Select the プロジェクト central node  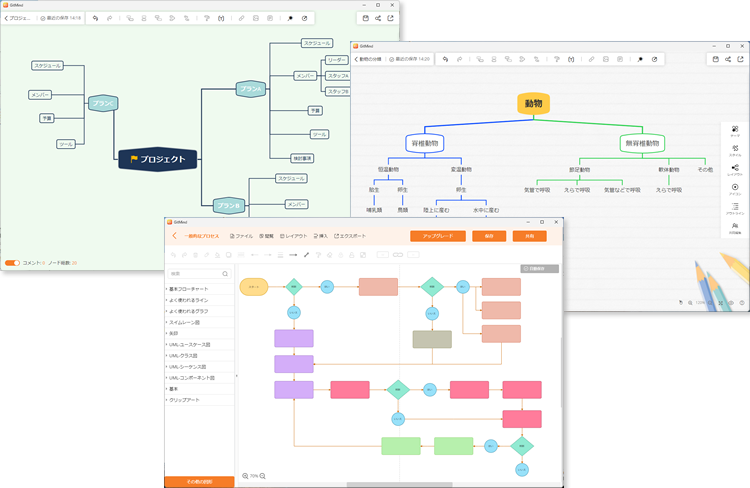click(158, 158)
